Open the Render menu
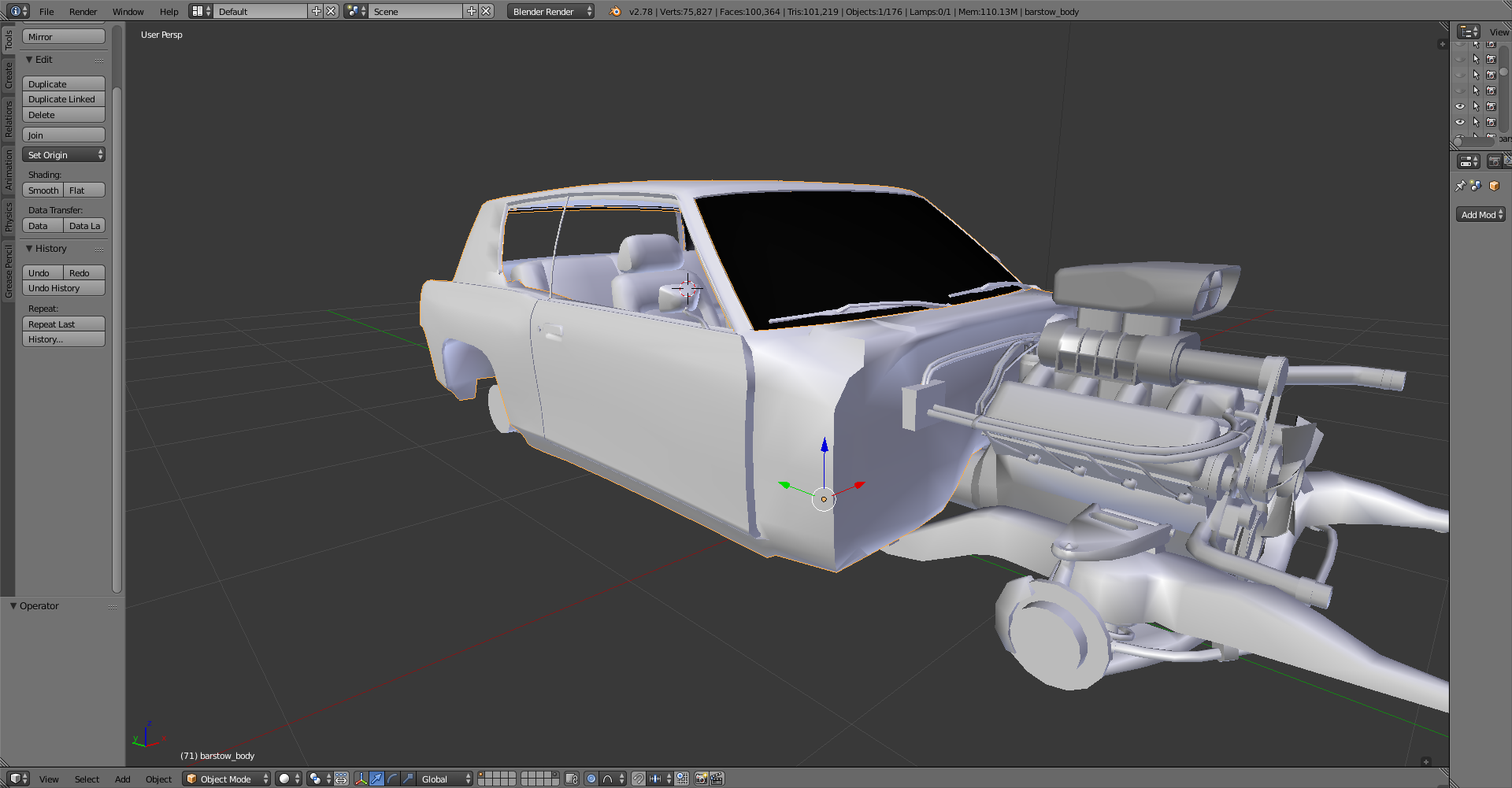The height and width of the screenshot is (788, 1512). [83, 12]
